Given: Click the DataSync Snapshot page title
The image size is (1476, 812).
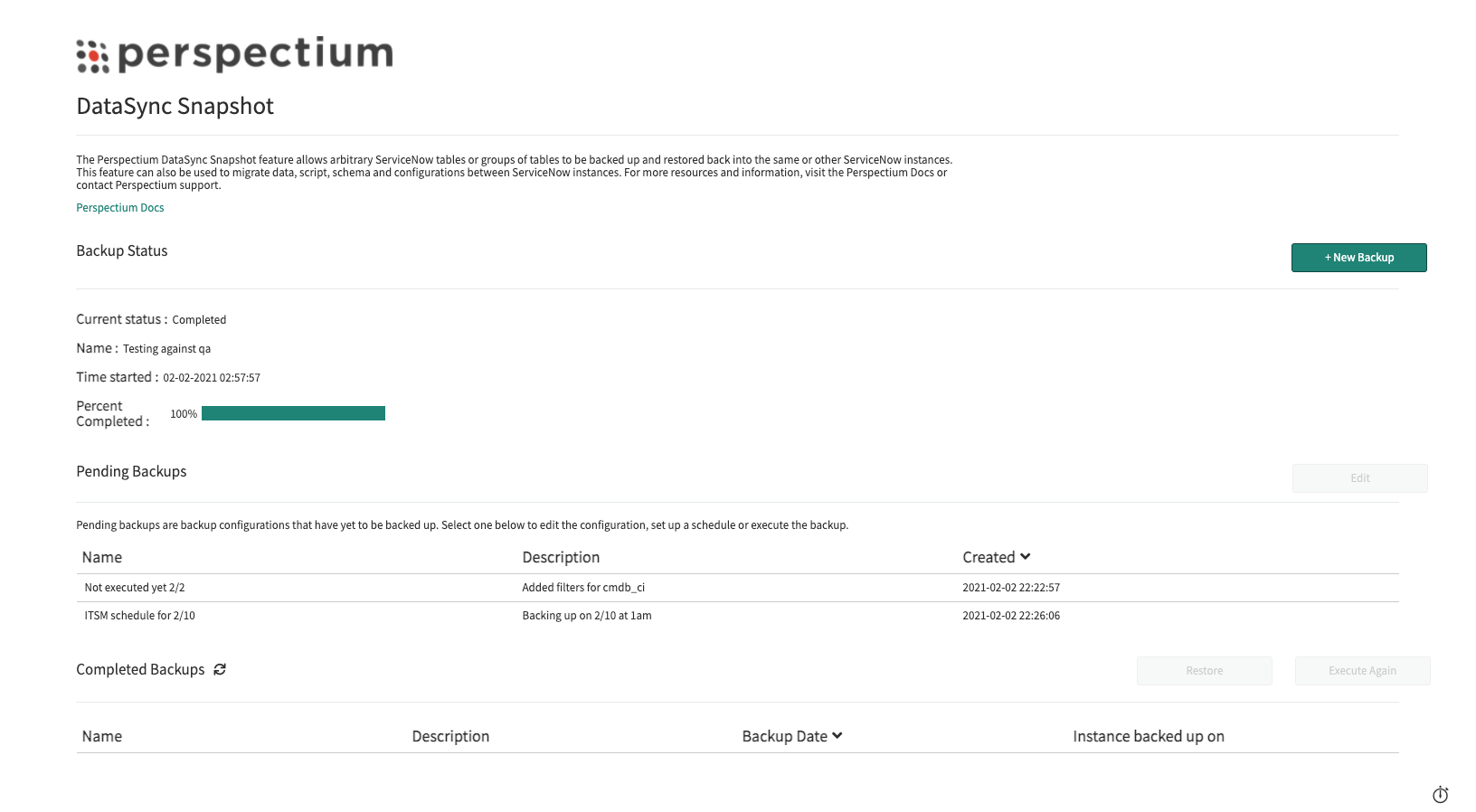Looking at the screenshot, I should [175, 107].
